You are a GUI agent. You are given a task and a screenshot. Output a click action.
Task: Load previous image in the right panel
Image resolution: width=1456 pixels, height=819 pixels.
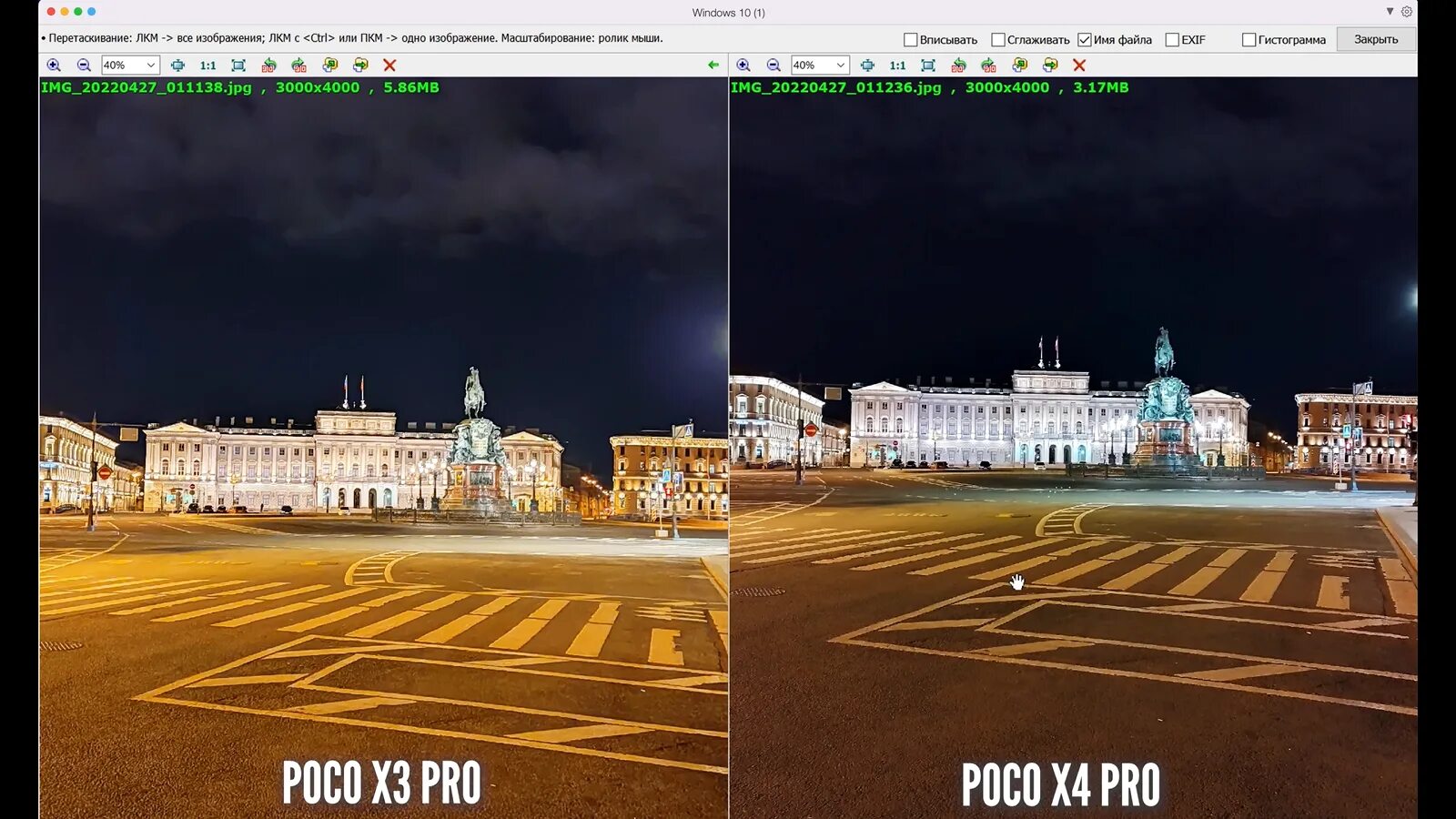pyautogui.click(x=1019, y=66)
